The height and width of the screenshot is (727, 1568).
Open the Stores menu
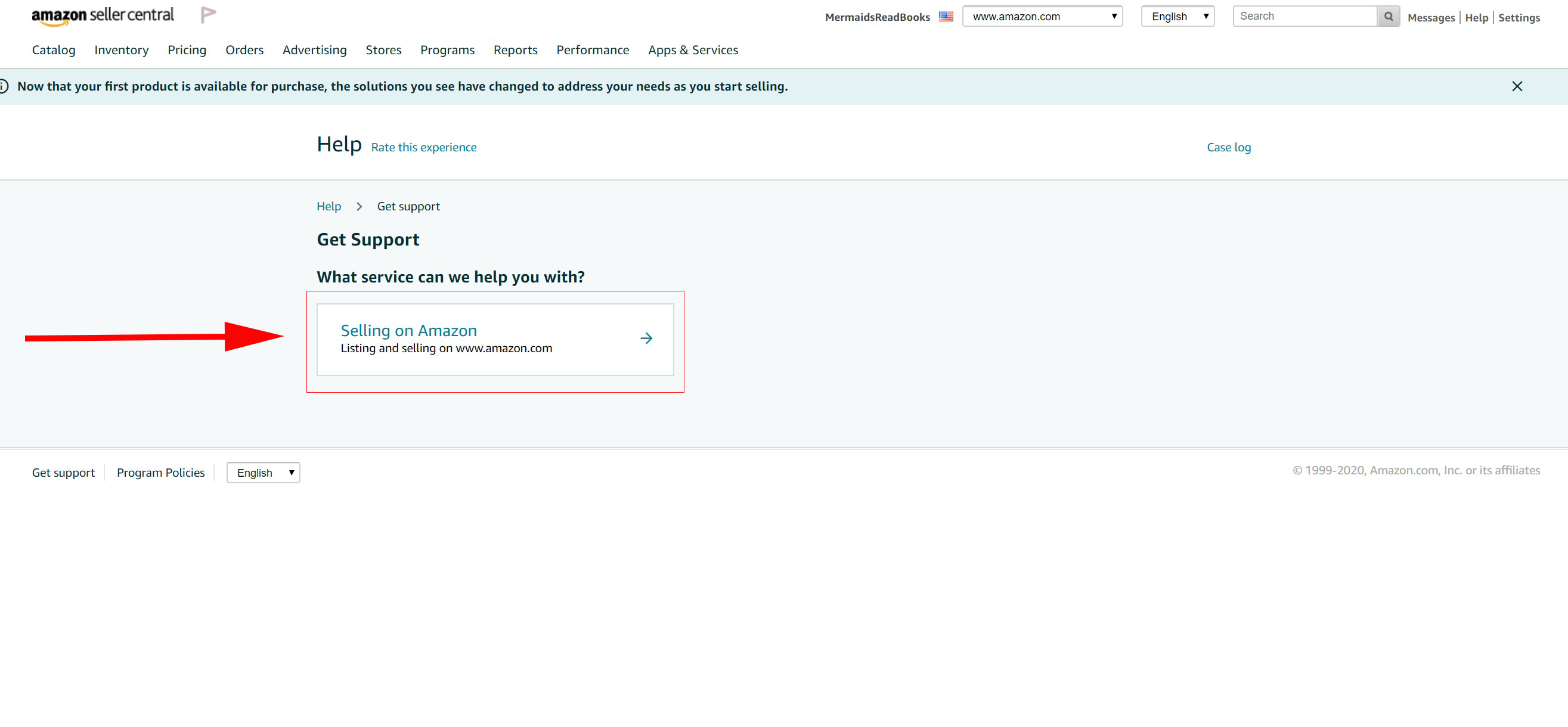383,50
